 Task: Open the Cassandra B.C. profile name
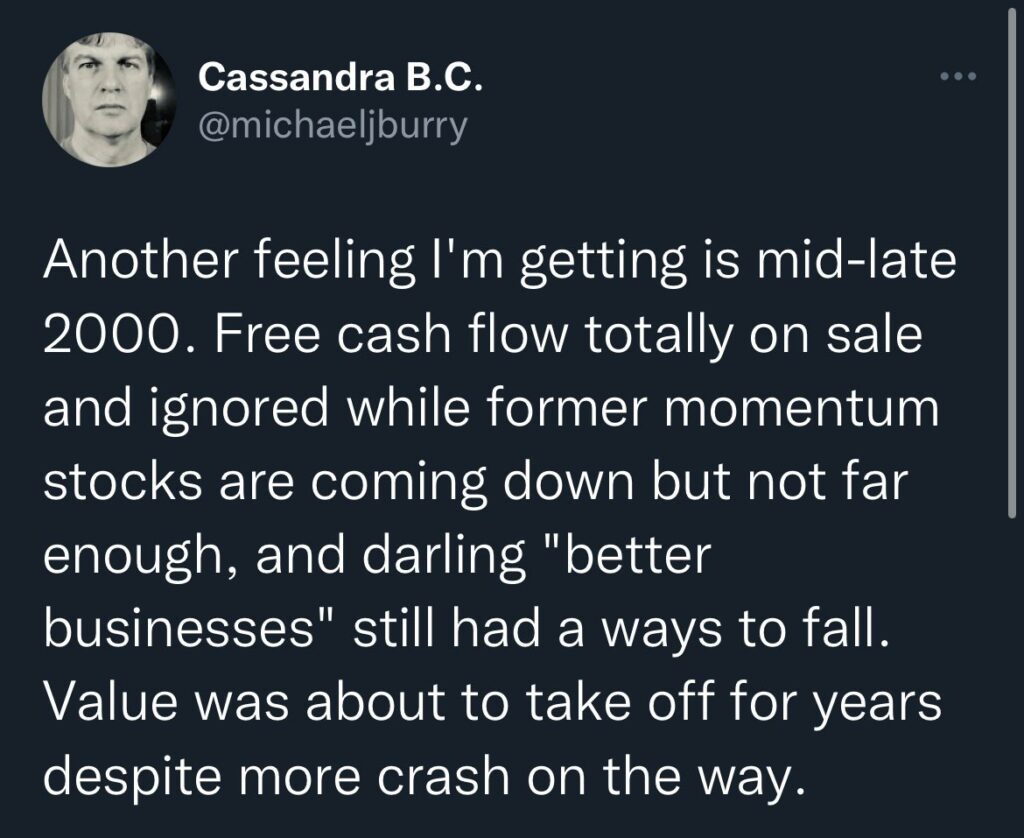pos(342,77)
